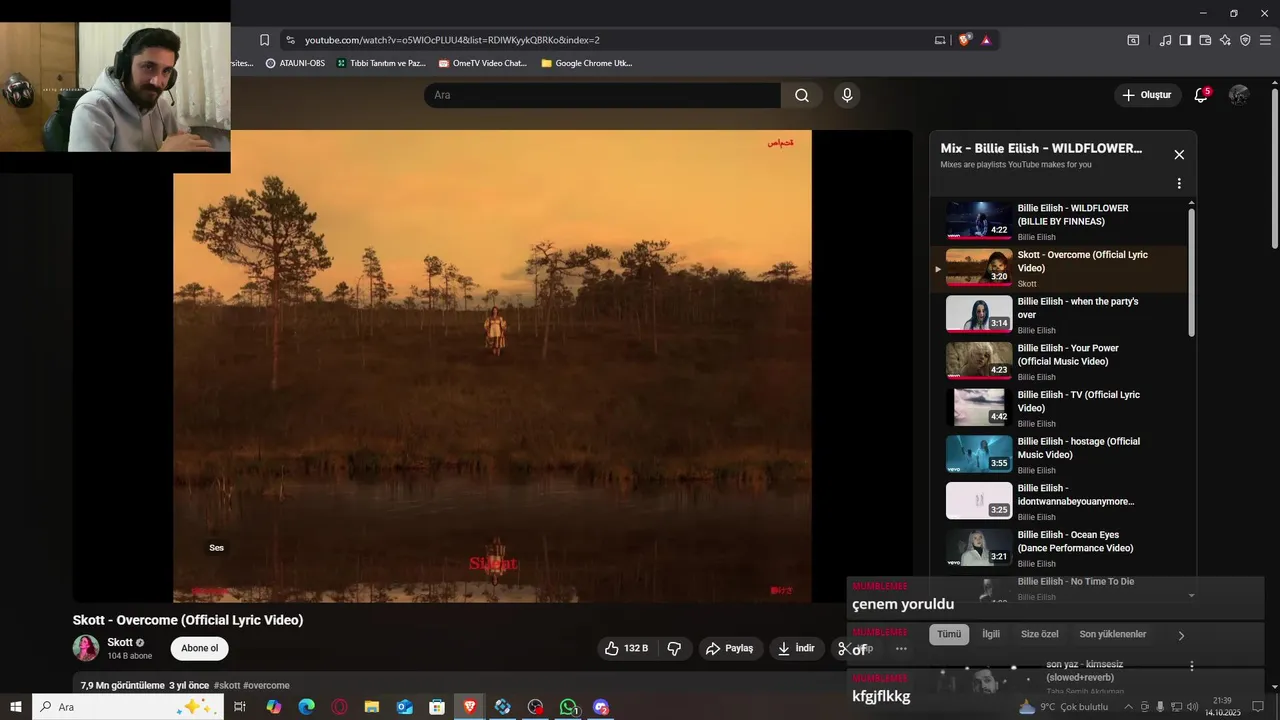
Task: Open the media control music note icon
Action: tap(1165, 40)
